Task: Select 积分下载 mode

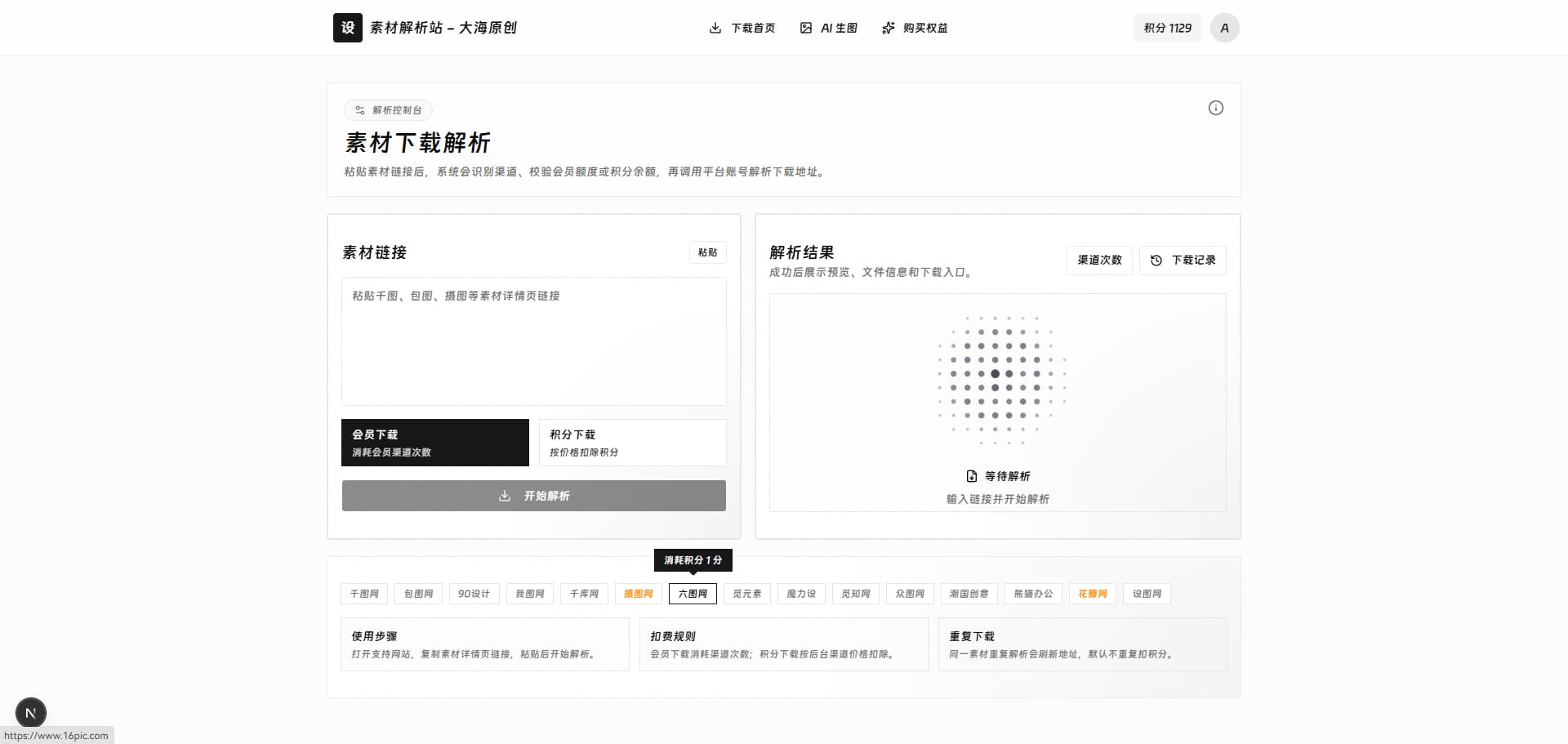Action: (x=632, y=443)
